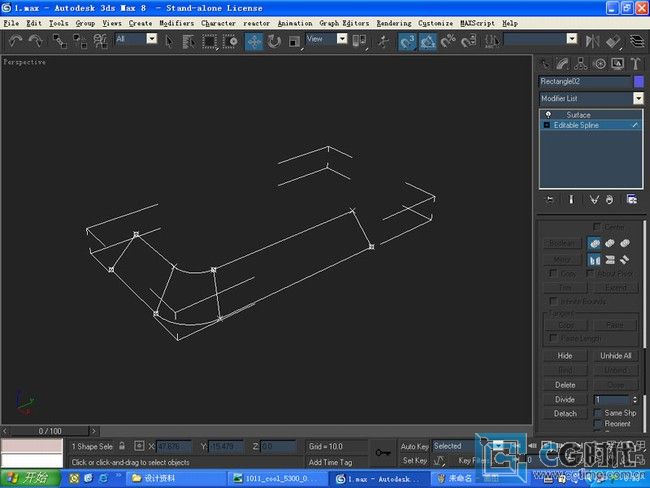650x488 pixels.
Task: Toggle Window/Crossing selection mode
Action: click(230, 41)
